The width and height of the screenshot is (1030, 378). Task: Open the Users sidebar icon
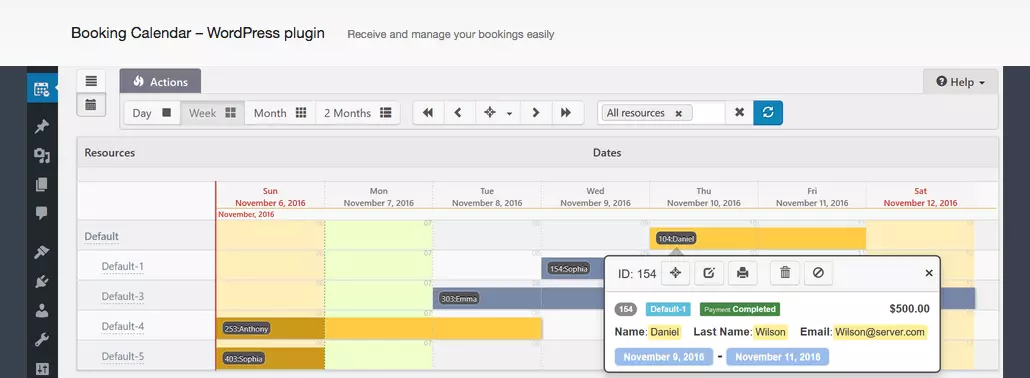42,310
